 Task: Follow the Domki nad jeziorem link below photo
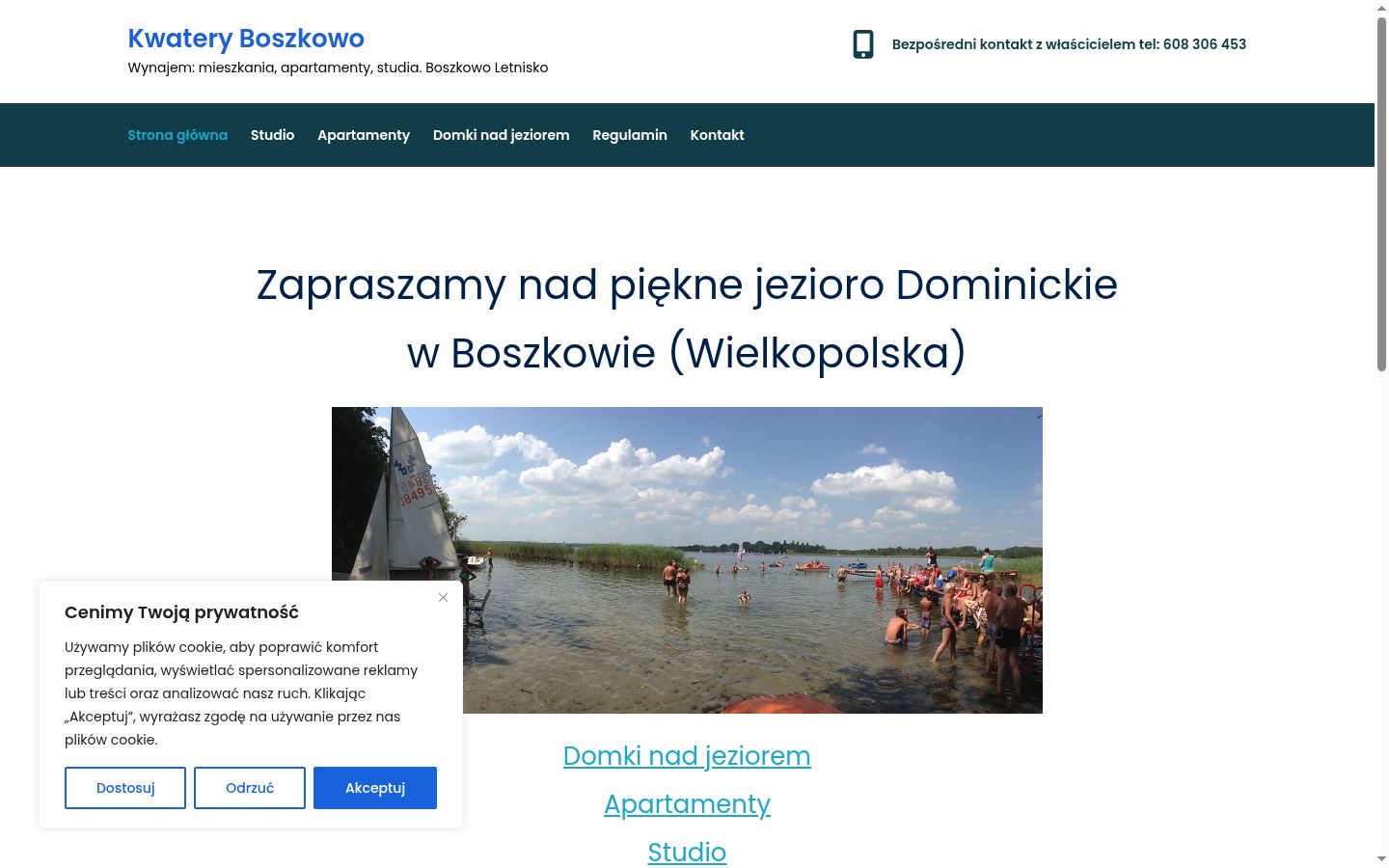687,756
